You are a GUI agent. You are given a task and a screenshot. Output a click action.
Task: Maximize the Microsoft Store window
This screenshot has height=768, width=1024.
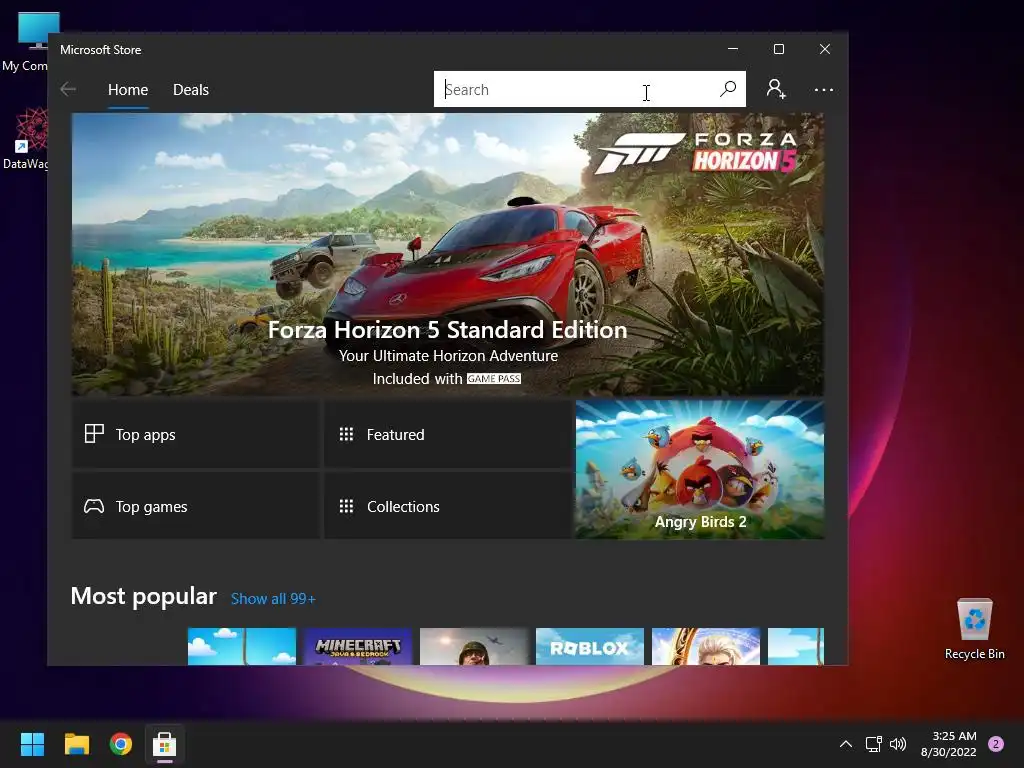(778, 49)
